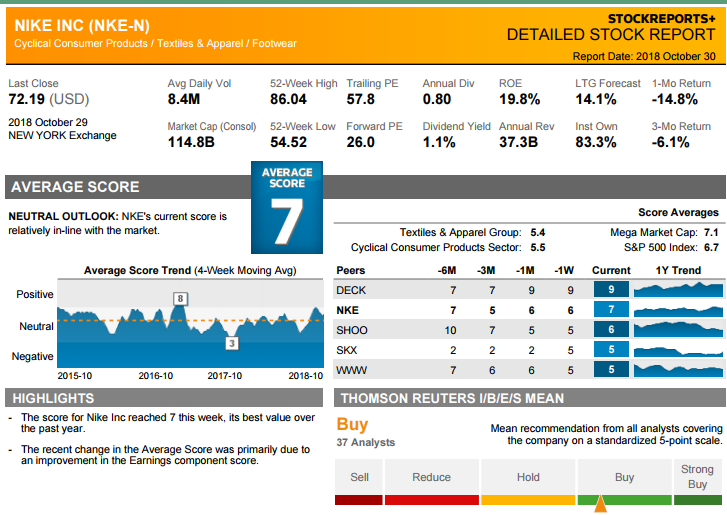Click the SKX 1Y Trend sparkline

(x=678, y=350)
